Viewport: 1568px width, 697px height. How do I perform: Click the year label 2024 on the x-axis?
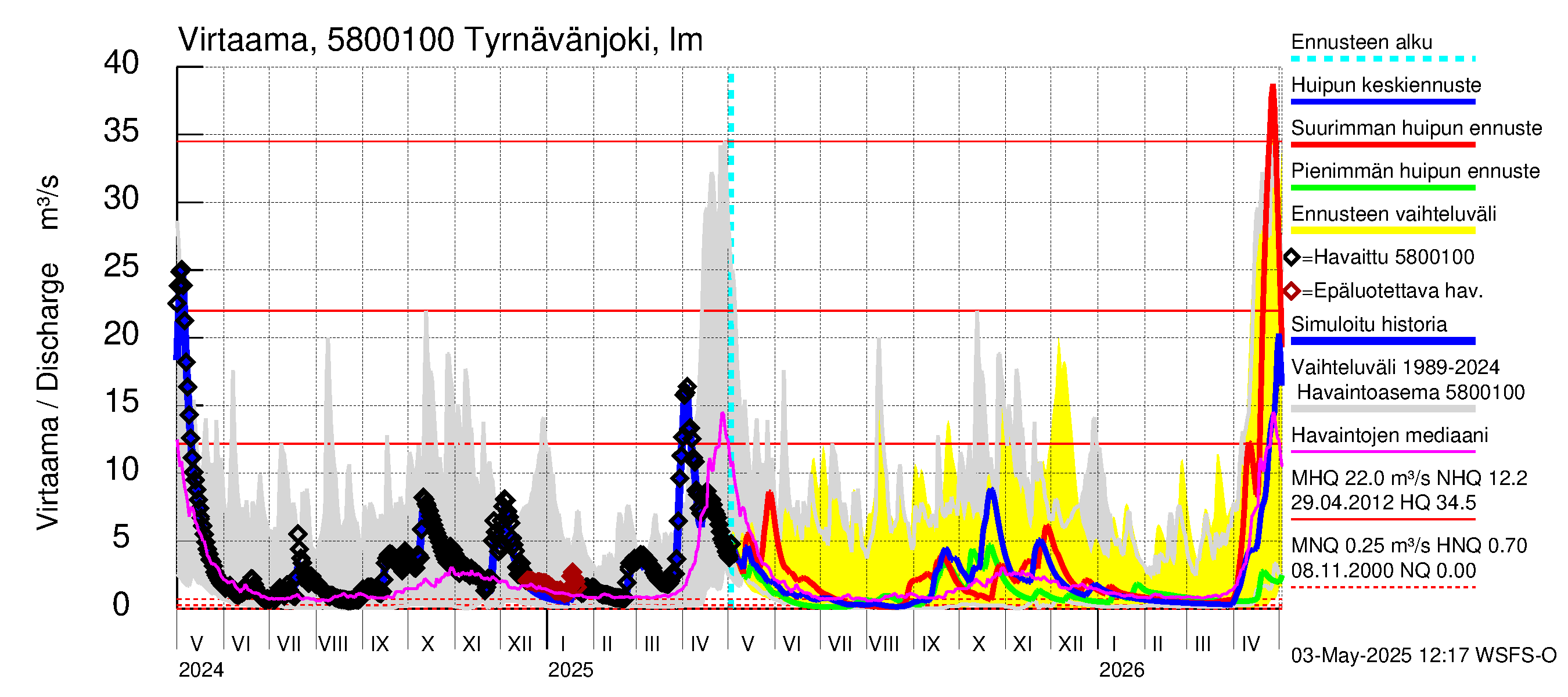coord(201,670)
